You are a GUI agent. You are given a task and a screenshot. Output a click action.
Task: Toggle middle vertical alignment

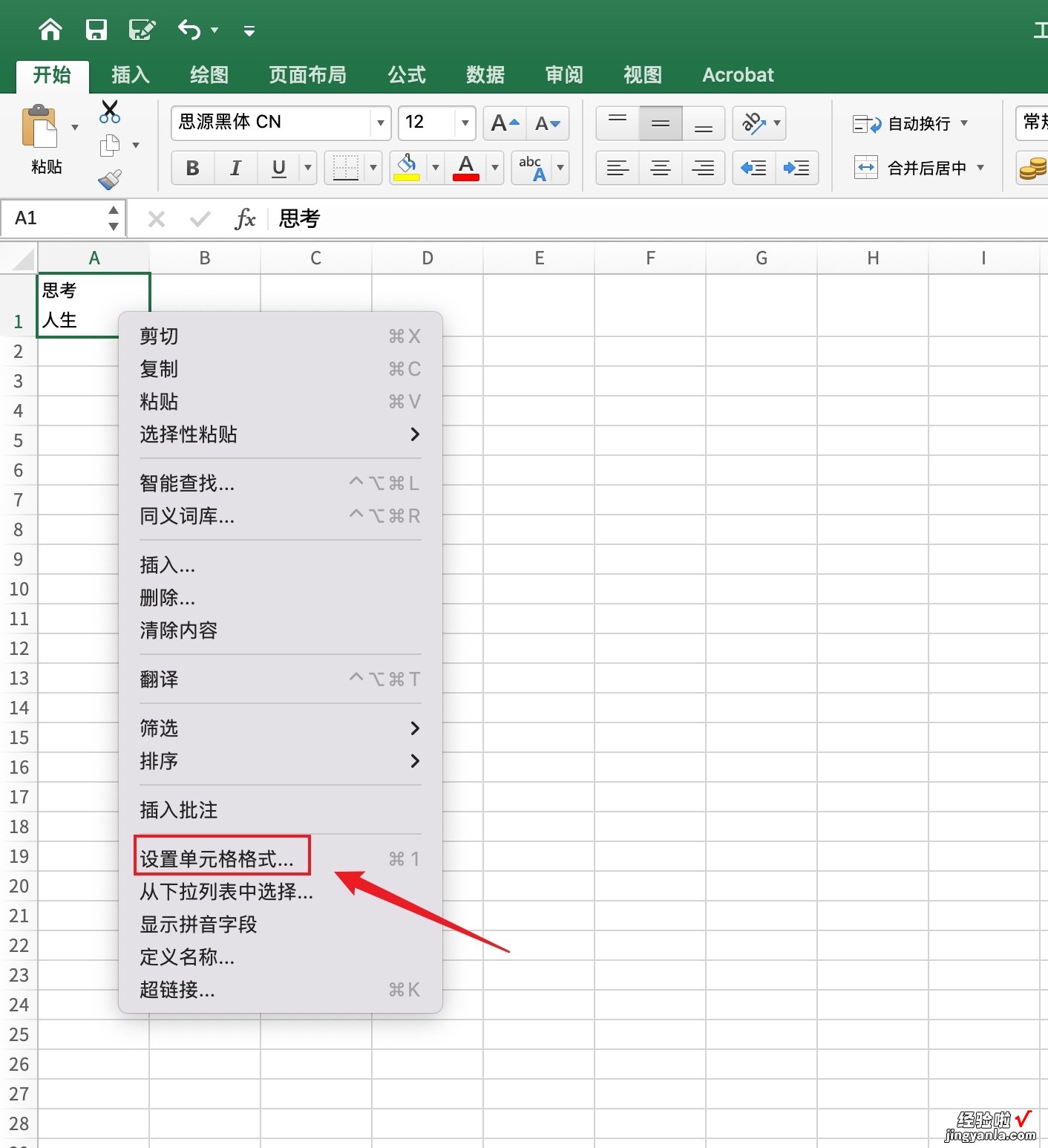click(661, 123)
